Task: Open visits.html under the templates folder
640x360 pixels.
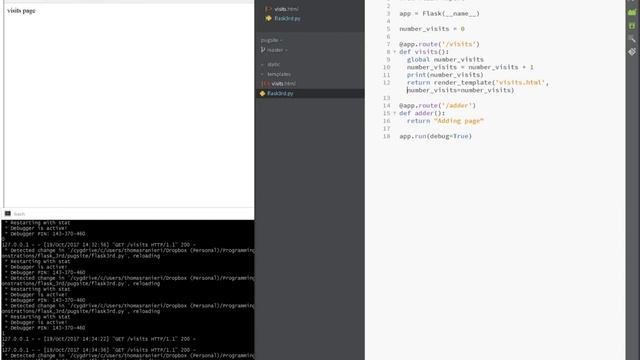Action: [x=283, y=84]
